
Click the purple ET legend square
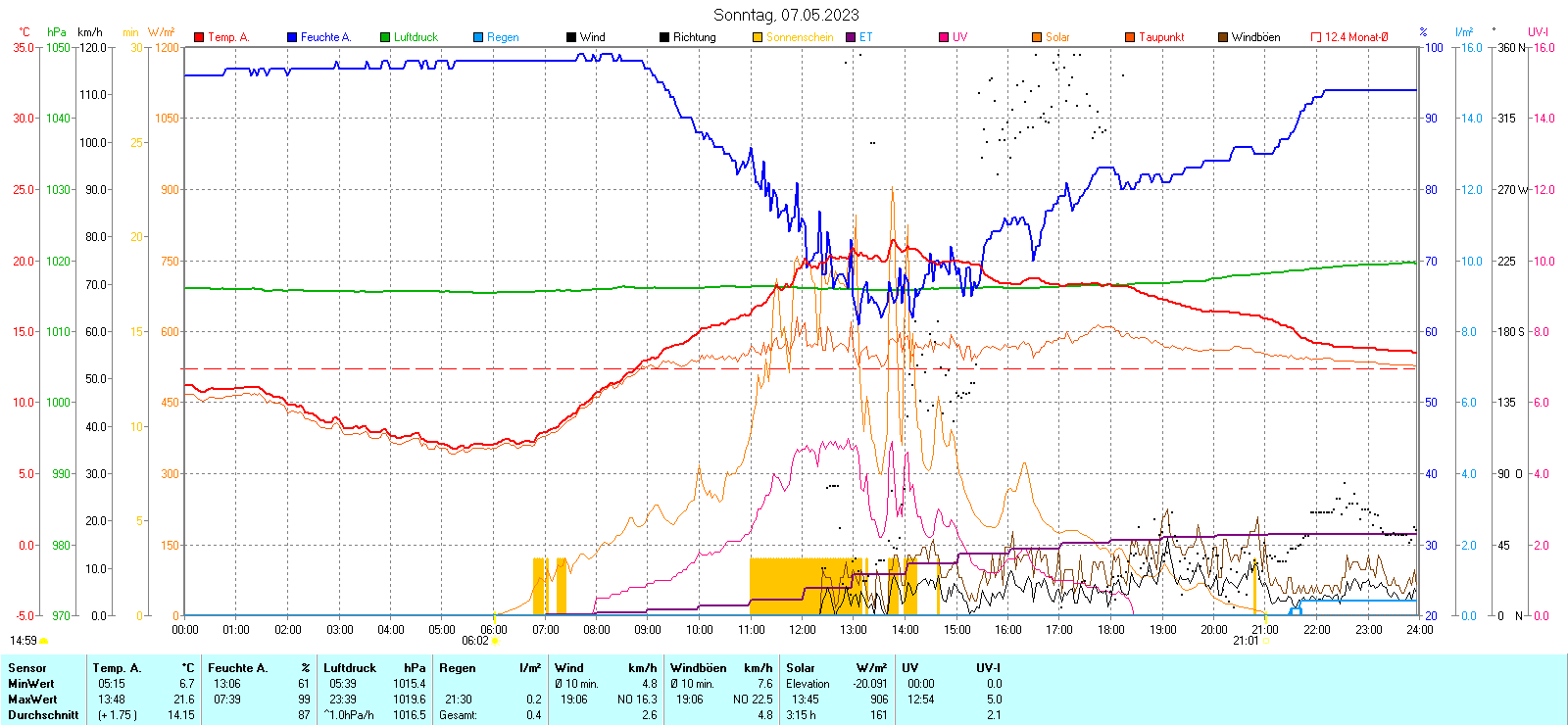[851, 37]
